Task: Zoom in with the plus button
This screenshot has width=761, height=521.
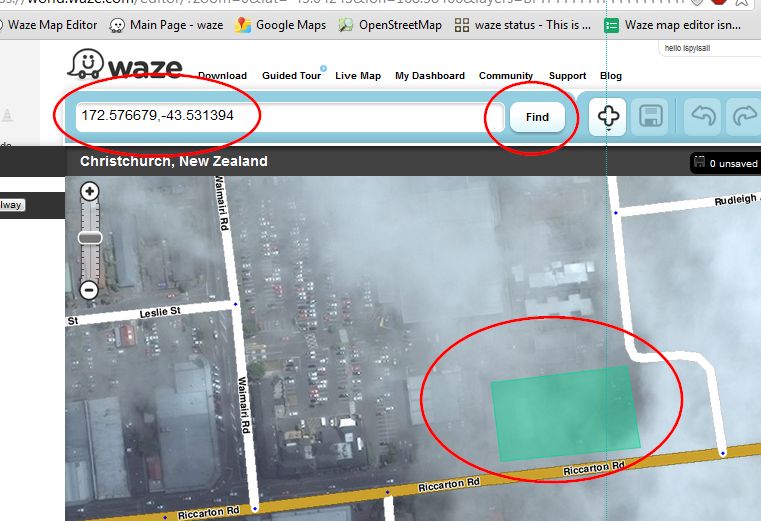Action: (x=89, y=191)
